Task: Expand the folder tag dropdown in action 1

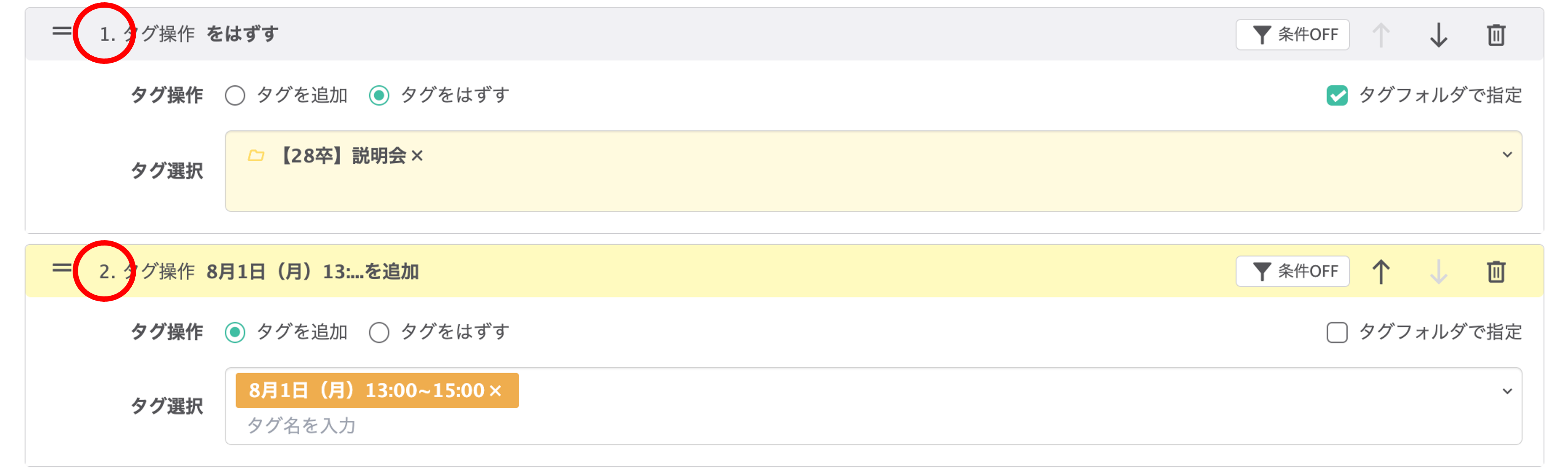Action: [1506, 155]
